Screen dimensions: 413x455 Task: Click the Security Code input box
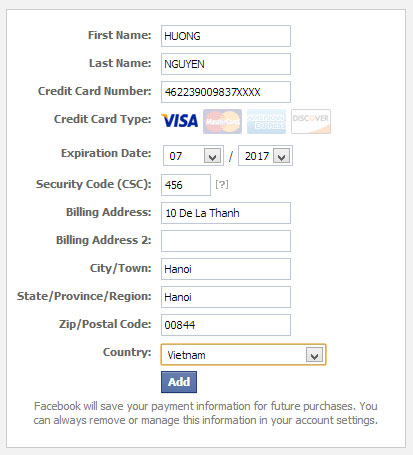click(186, 185)
